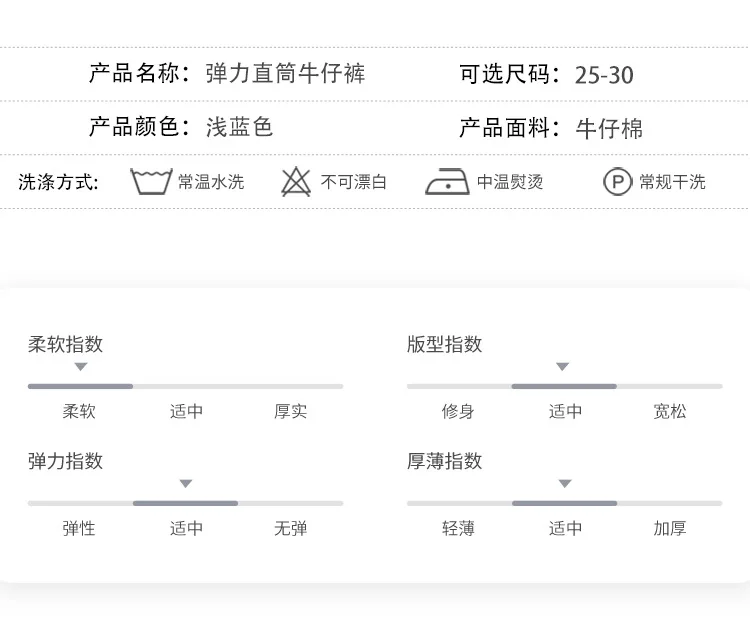
Task: Select the 无弹 elasticity label
Action: click(x=291, y=528)
